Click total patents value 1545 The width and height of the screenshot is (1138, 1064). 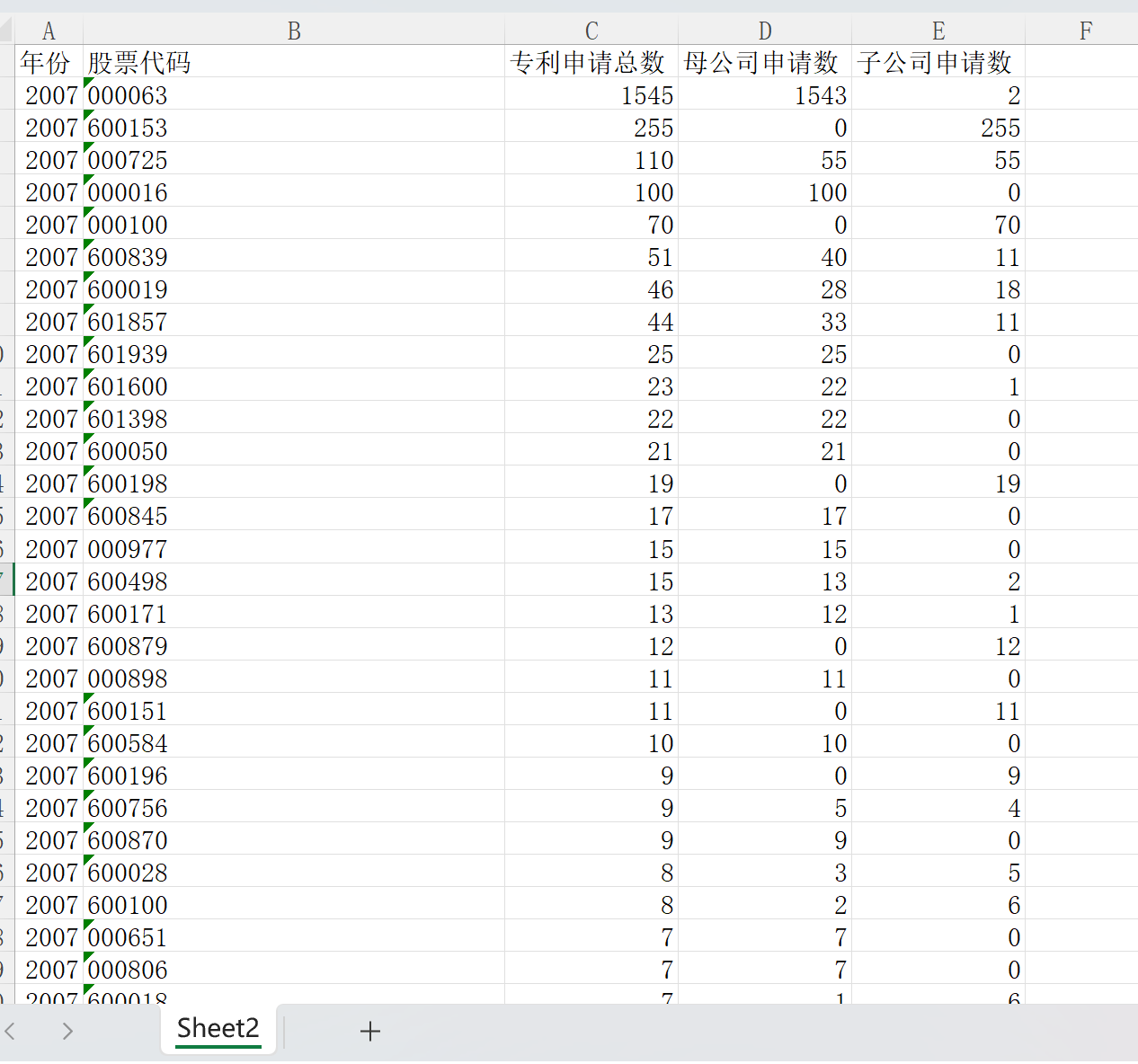tap(591, 93)
